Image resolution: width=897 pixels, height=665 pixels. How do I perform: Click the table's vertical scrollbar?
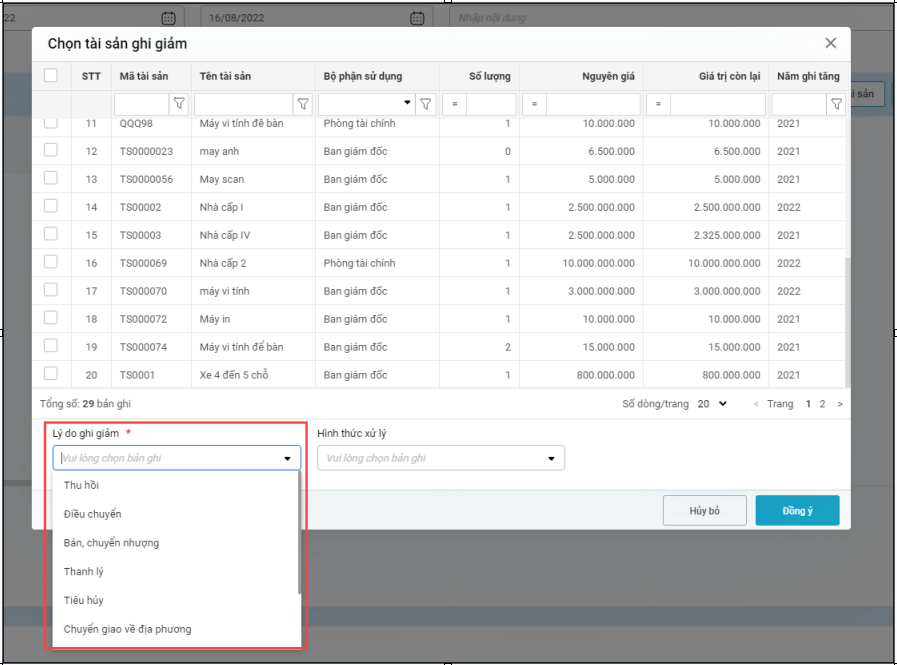coord(847,320)
